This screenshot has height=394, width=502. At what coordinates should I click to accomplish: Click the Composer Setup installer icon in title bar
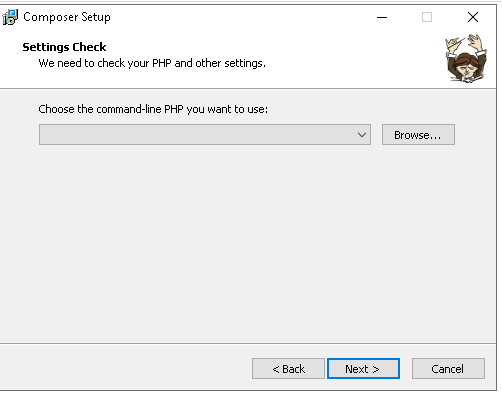click(x=10, y=17)
